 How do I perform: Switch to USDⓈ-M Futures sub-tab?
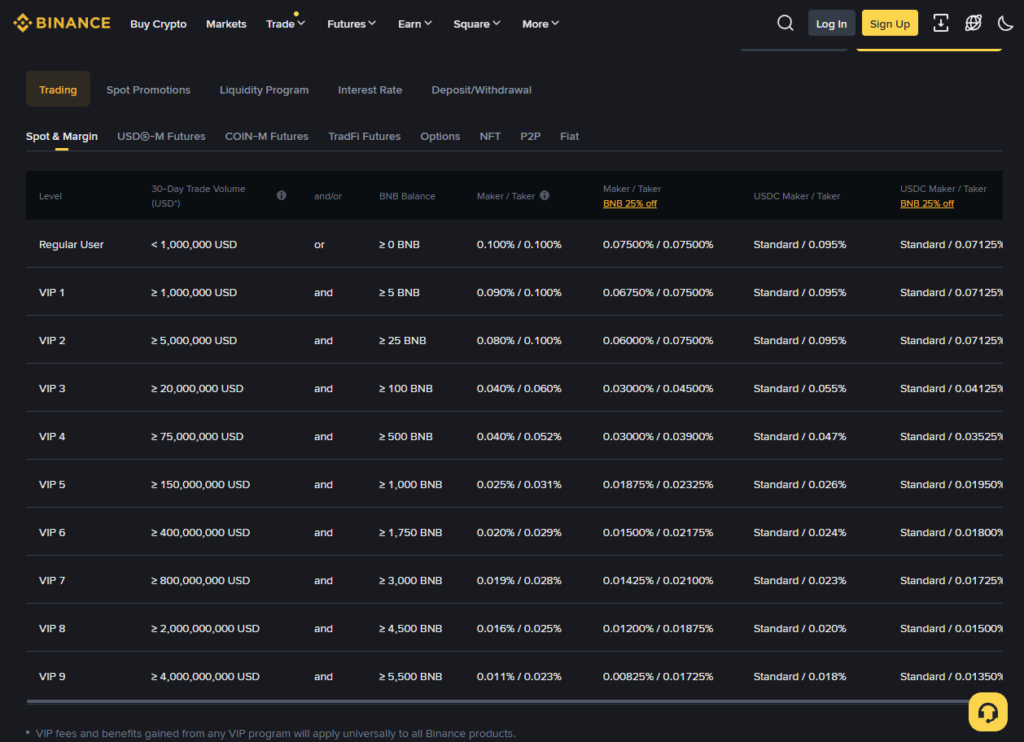click(161, 136)
